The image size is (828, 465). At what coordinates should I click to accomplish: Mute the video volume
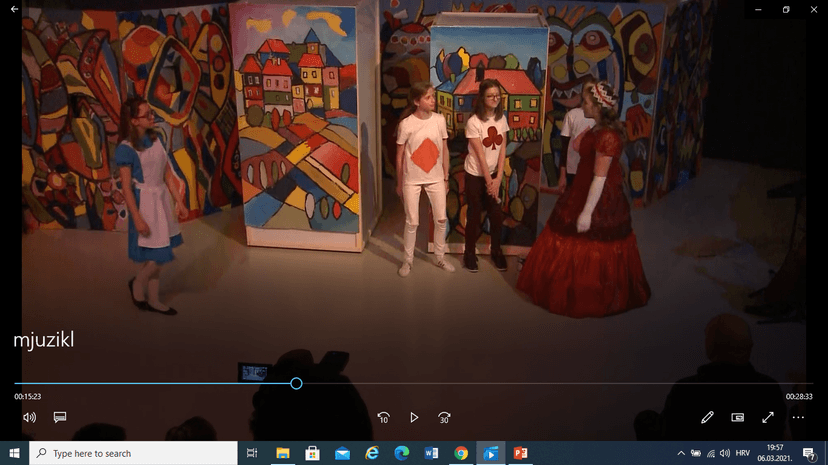point(29,417)
